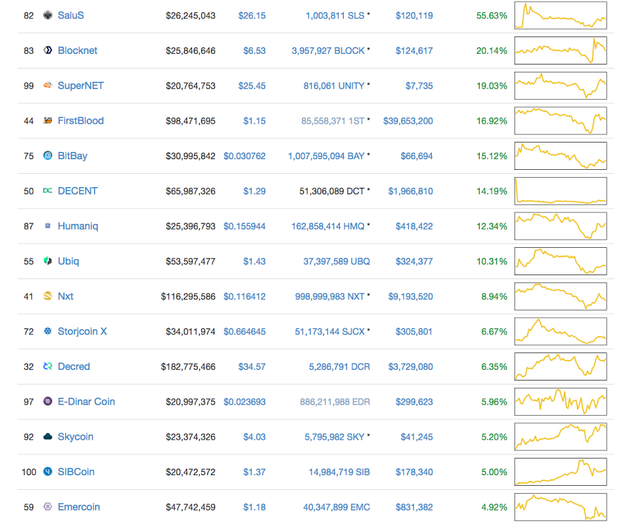Open the Skycoin name link
The image size is (640, 523).
point(76,437)
